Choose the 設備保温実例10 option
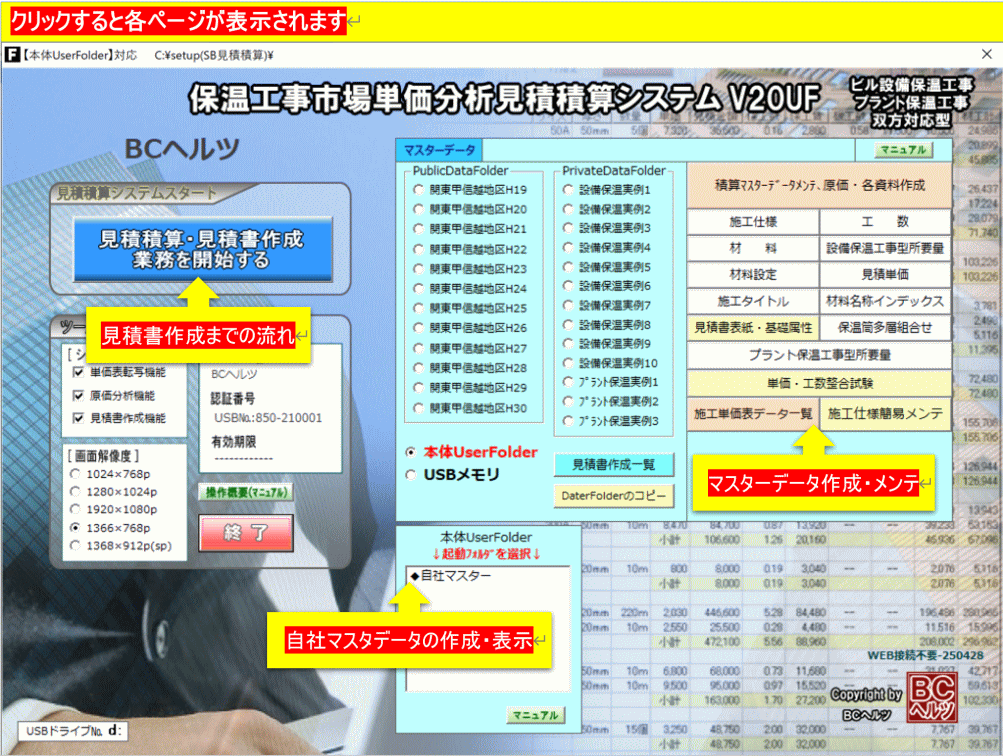Screen dimensions: 1003x756 (568, 363)
